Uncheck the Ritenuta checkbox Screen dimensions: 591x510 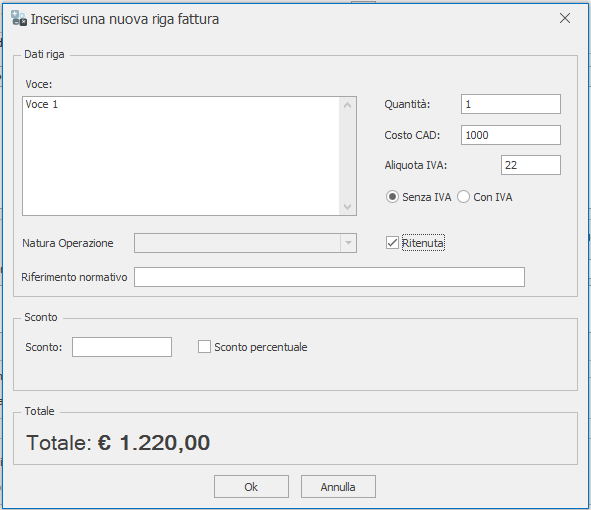(392, 243)
